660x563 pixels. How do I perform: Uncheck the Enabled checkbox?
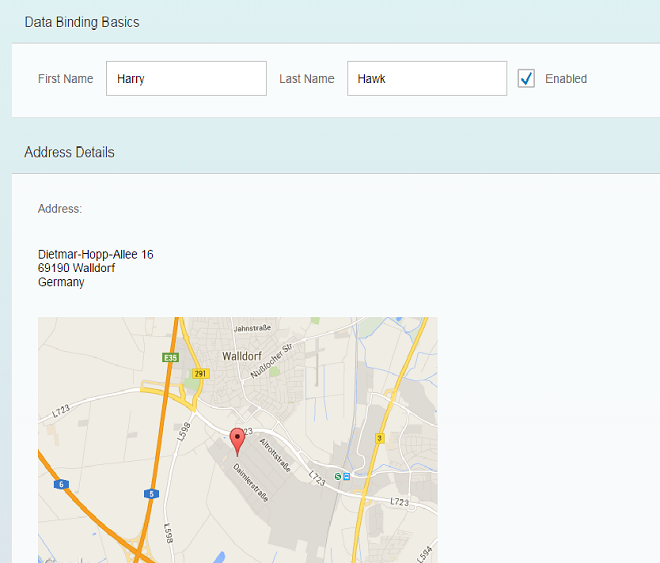pos(526,79)
